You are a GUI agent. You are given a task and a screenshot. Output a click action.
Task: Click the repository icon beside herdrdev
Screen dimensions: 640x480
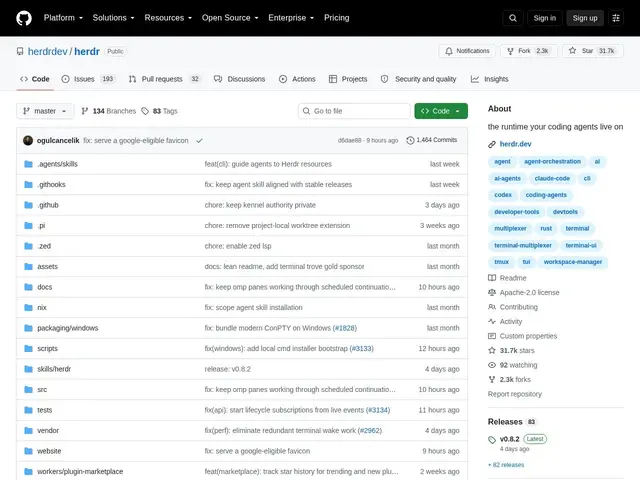(x=20, y=51)
